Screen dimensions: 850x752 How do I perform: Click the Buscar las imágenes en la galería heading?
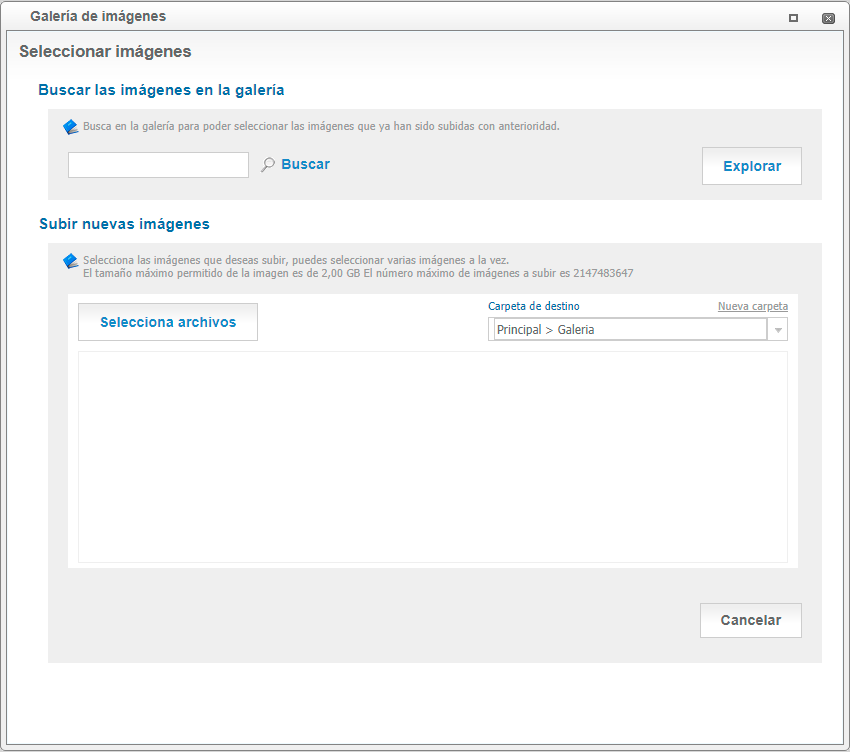[161, 90]
